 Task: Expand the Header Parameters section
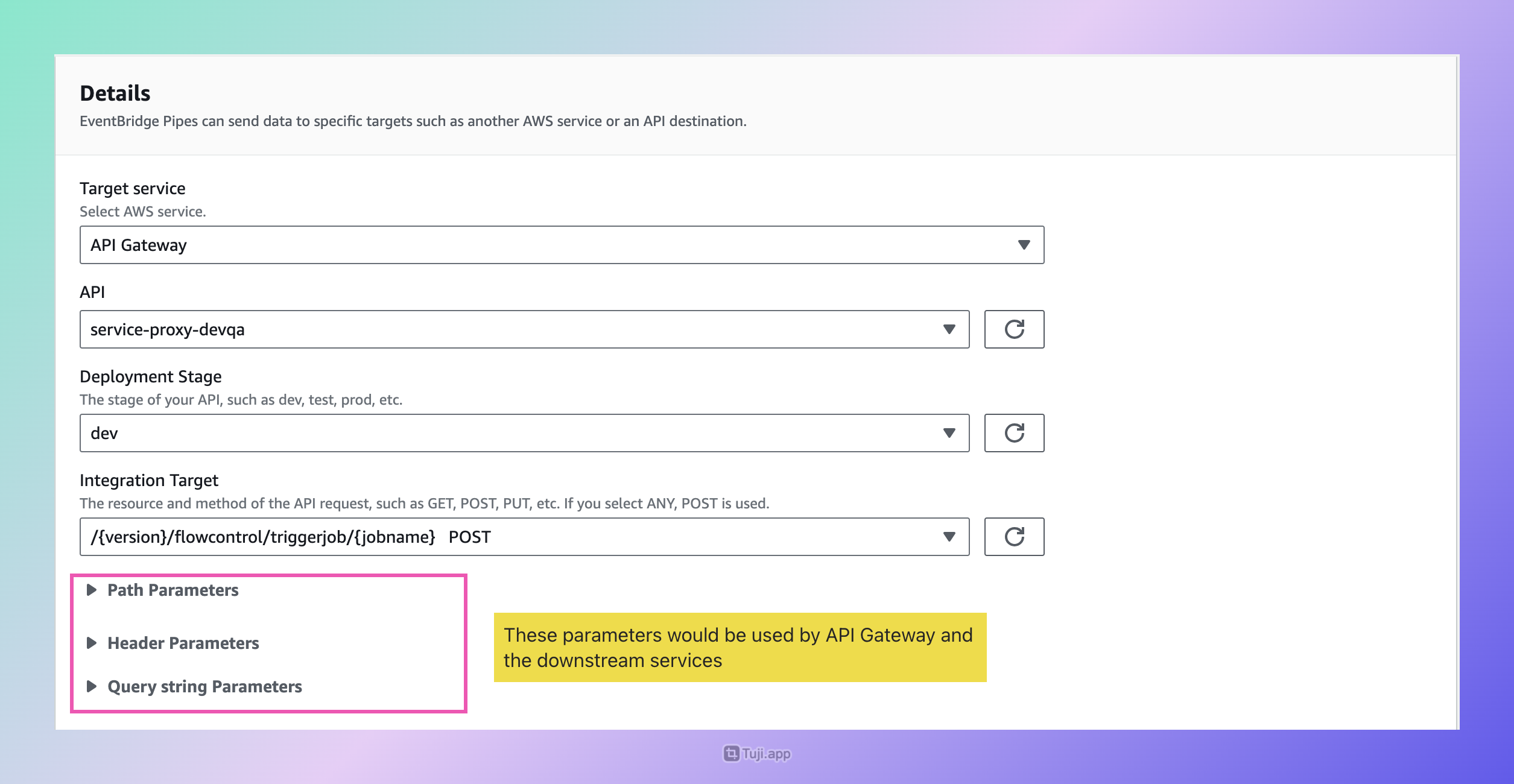(x=173, y=643)
